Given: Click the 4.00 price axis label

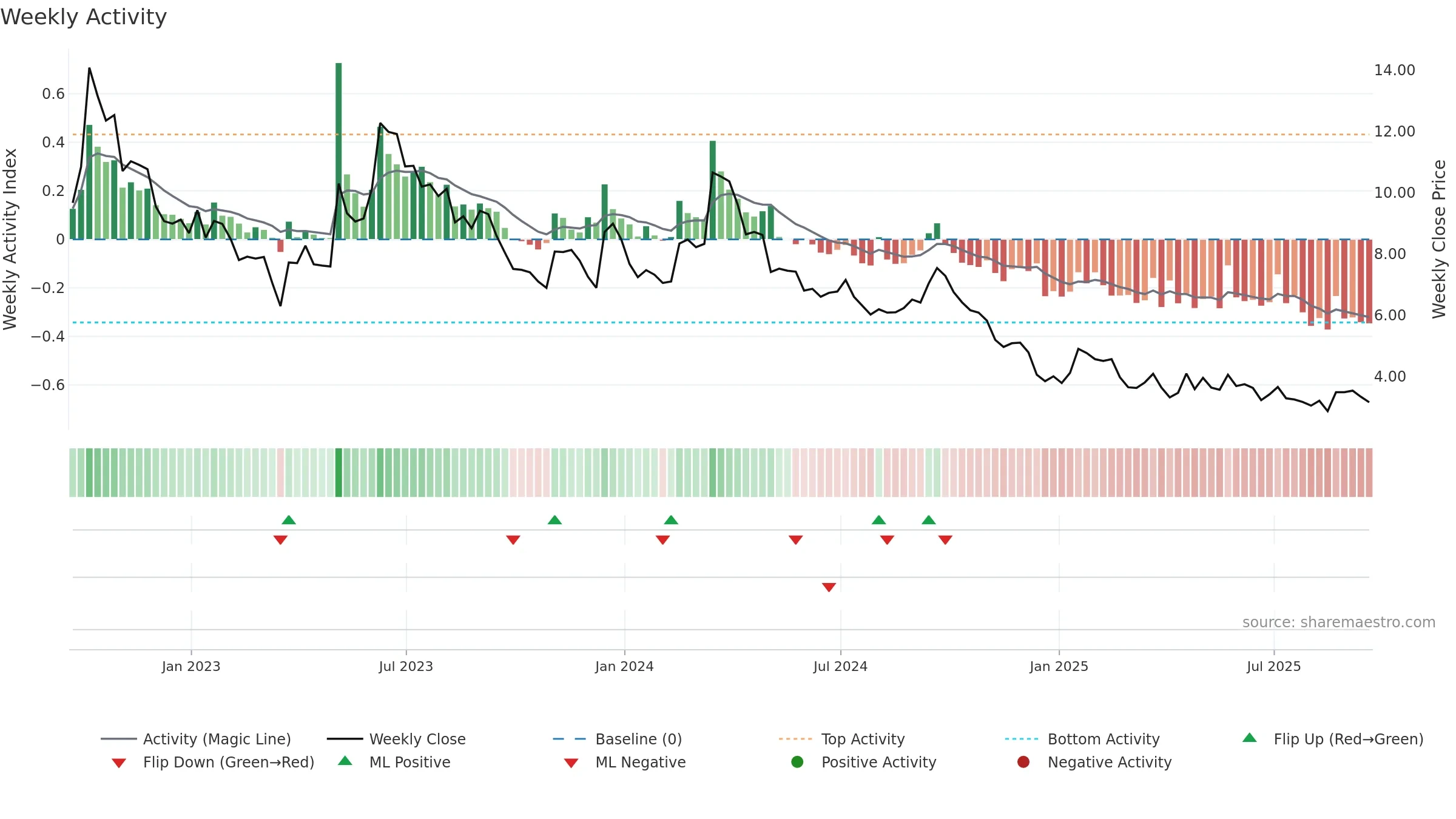Looking at the screenshot, I should click(x=1390, y=376).
